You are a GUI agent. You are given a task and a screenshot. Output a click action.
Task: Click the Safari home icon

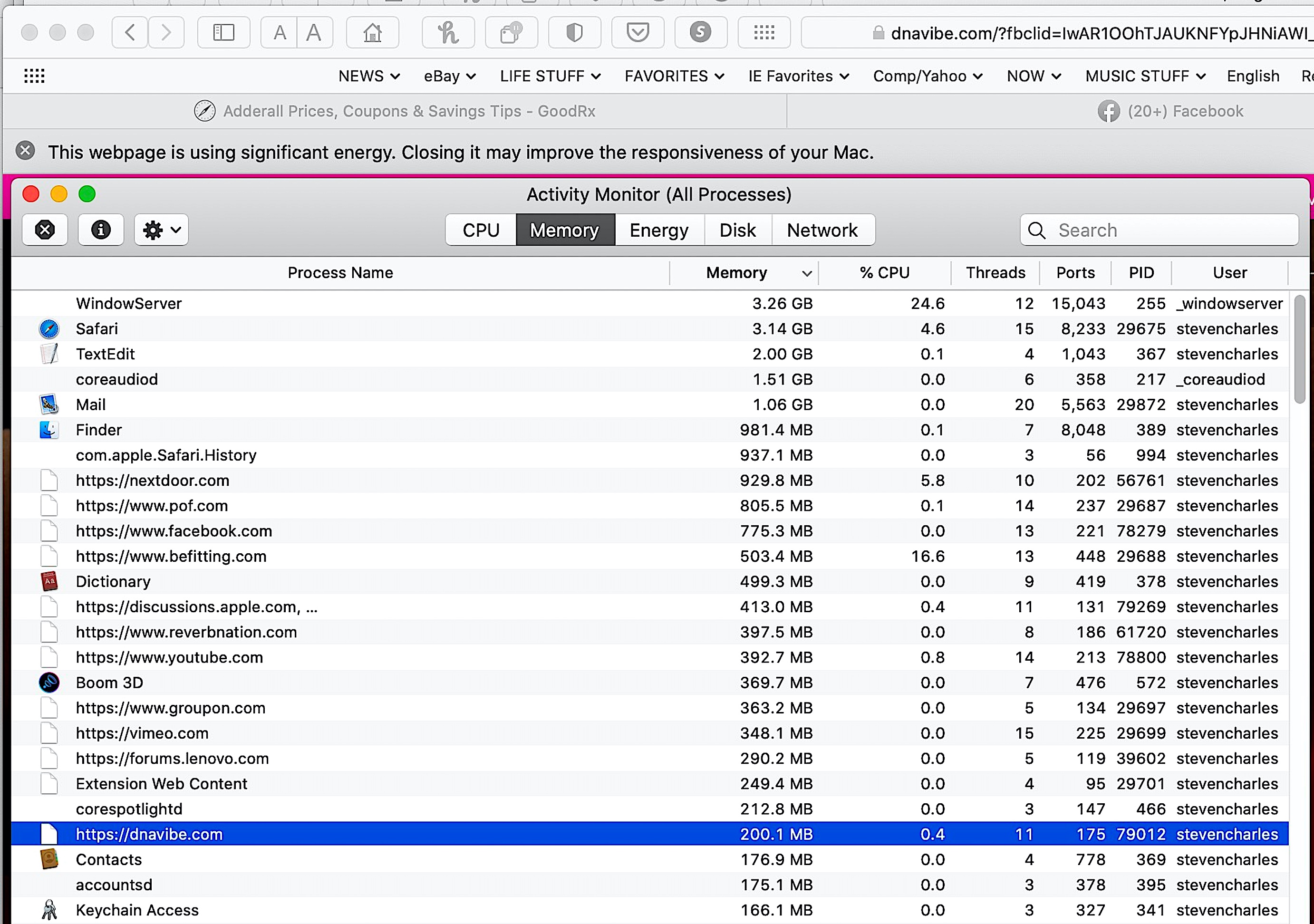click(x=372, y=33)
